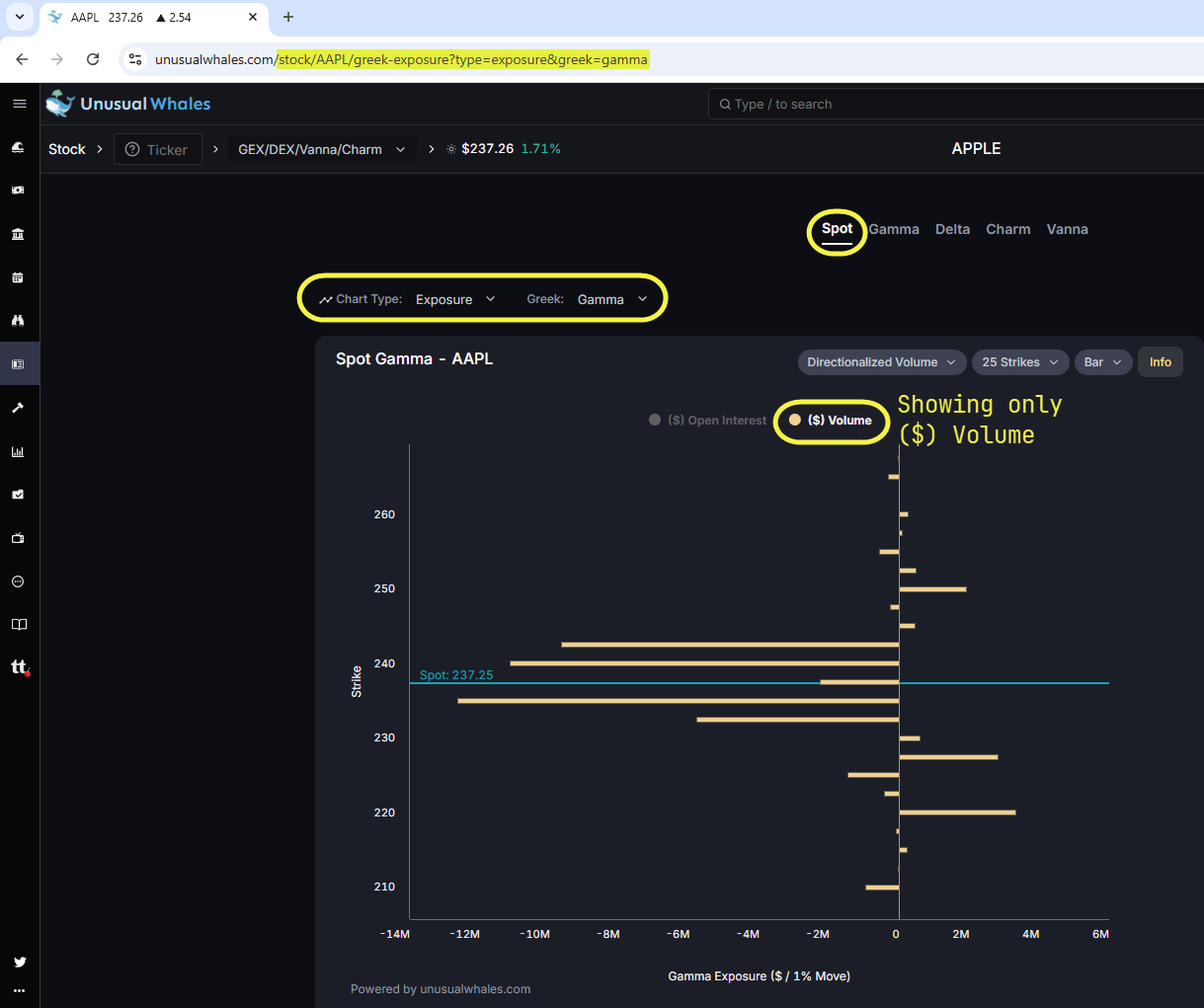Open the bar chart icon in sidebar
The width and height of the screenshot is (1204, 1008).
[18, 451]
